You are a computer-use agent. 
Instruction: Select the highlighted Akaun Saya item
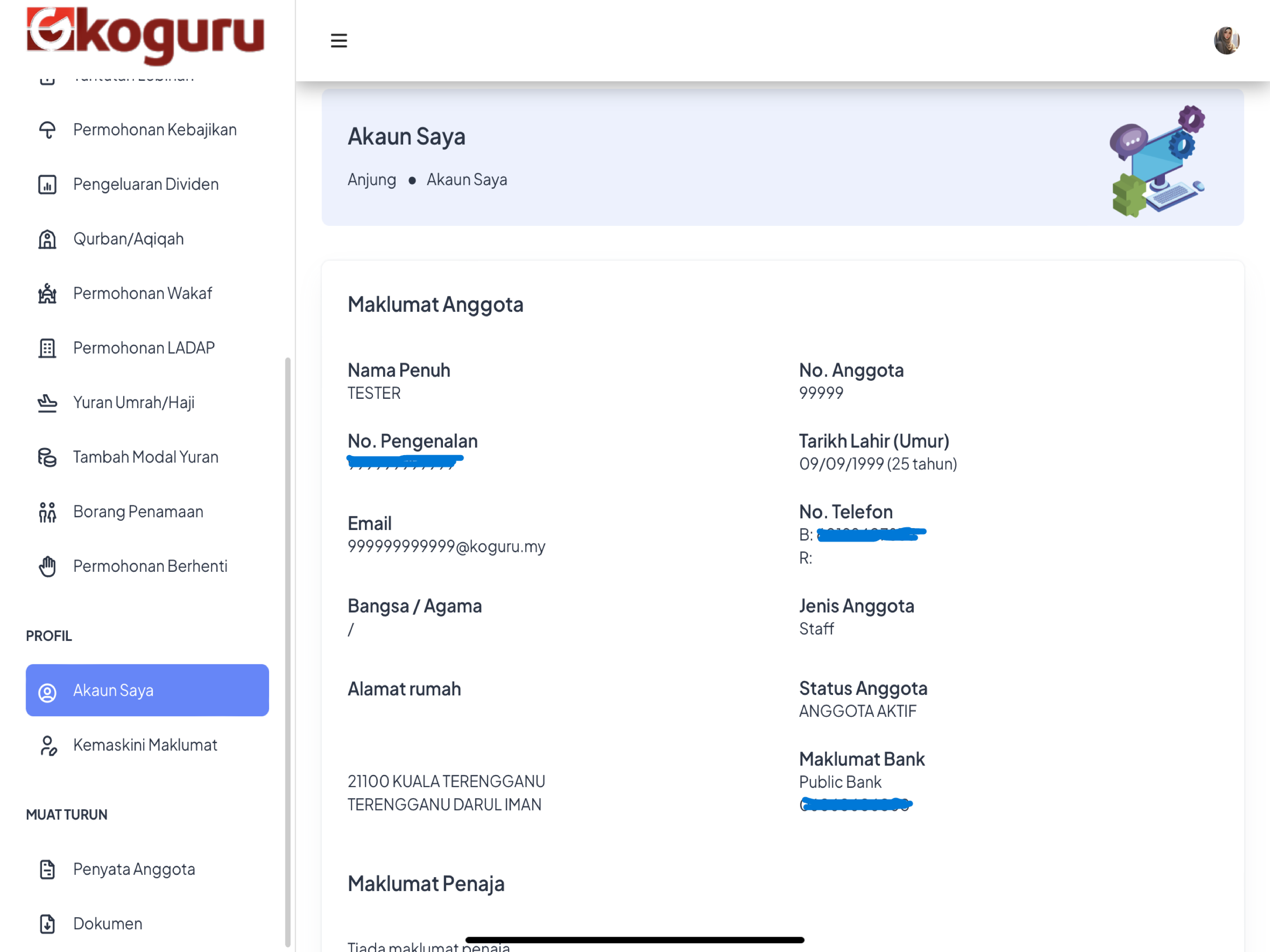[147, 690]
